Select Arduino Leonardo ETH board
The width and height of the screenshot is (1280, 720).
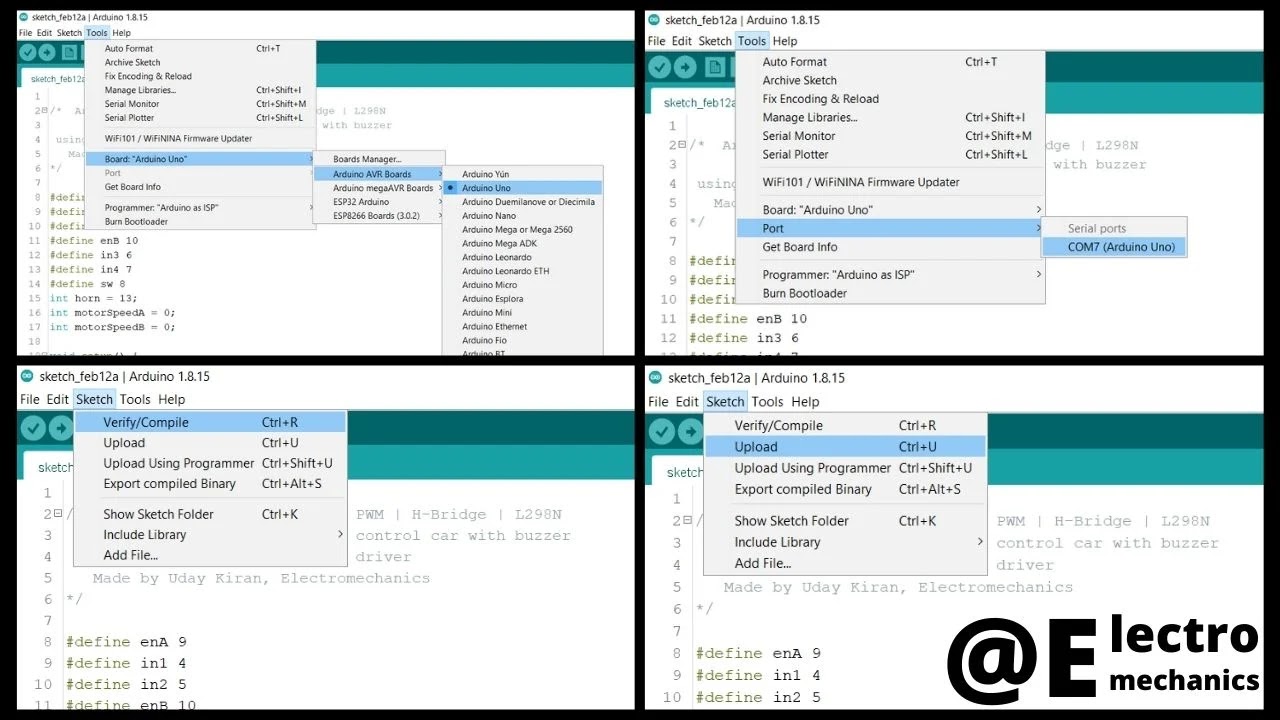[505, 271]
